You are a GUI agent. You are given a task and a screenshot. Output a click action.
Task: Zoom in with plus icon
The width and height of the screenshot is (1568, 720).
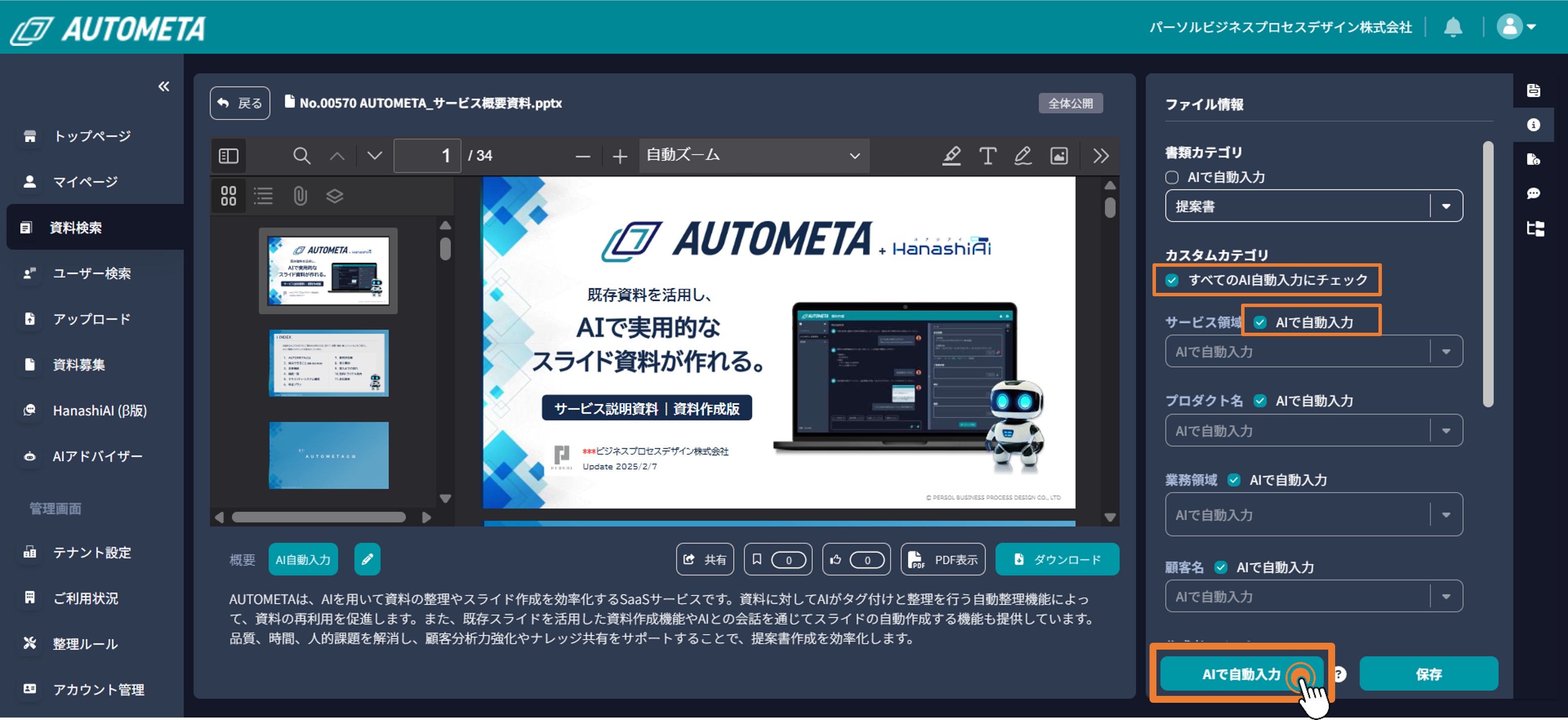click(620, 157)
